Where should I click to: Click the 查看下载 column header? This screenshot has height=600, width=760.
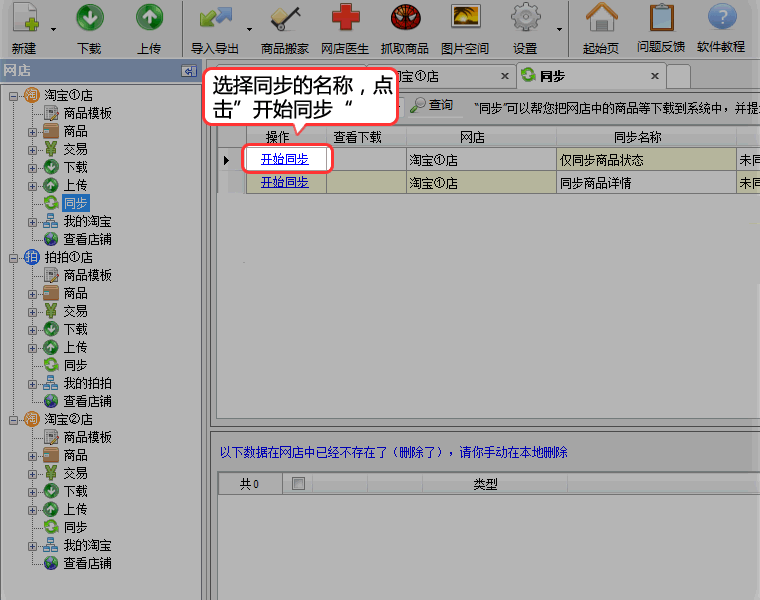point(366,137)
